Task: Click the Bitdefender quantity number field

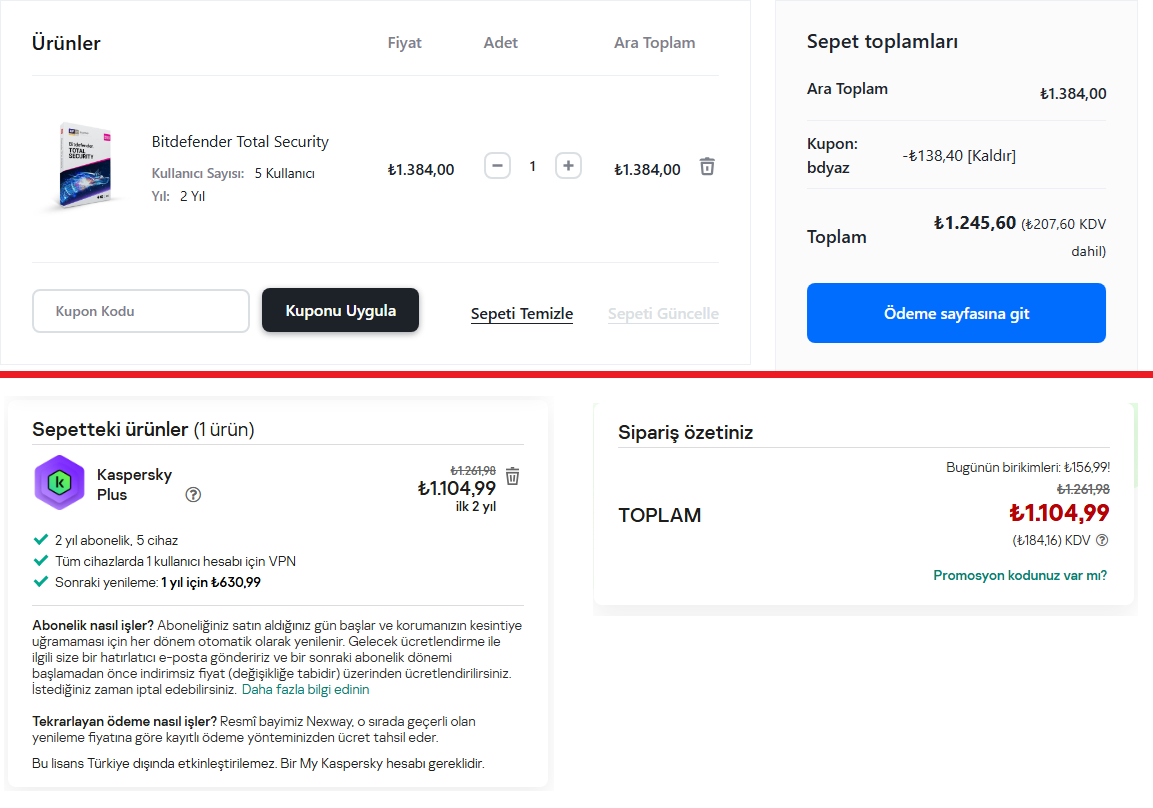Action: coord(532,166)
